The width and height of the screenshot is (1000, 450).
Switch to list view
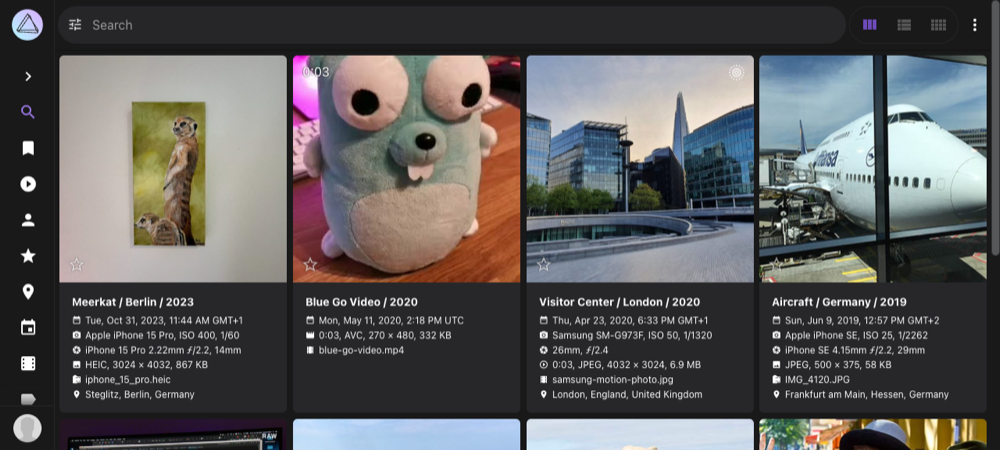pos(904,25)
